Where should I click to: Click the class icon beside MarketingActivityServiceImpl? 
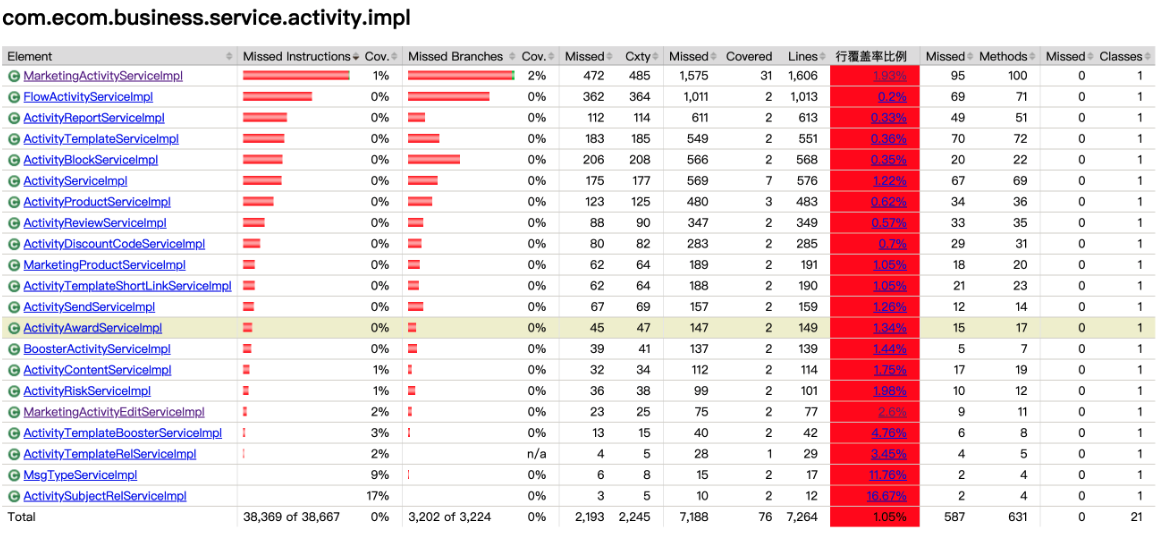click(x=13, y=76)
